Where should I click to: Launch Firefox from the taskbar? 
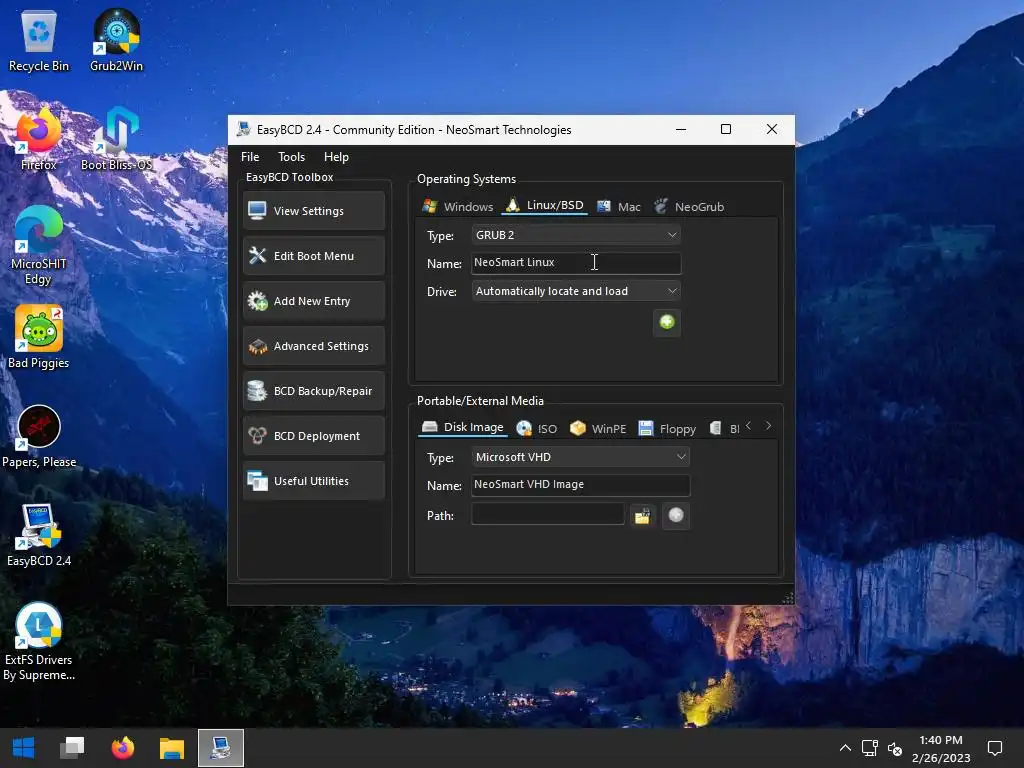click(122, 748)
